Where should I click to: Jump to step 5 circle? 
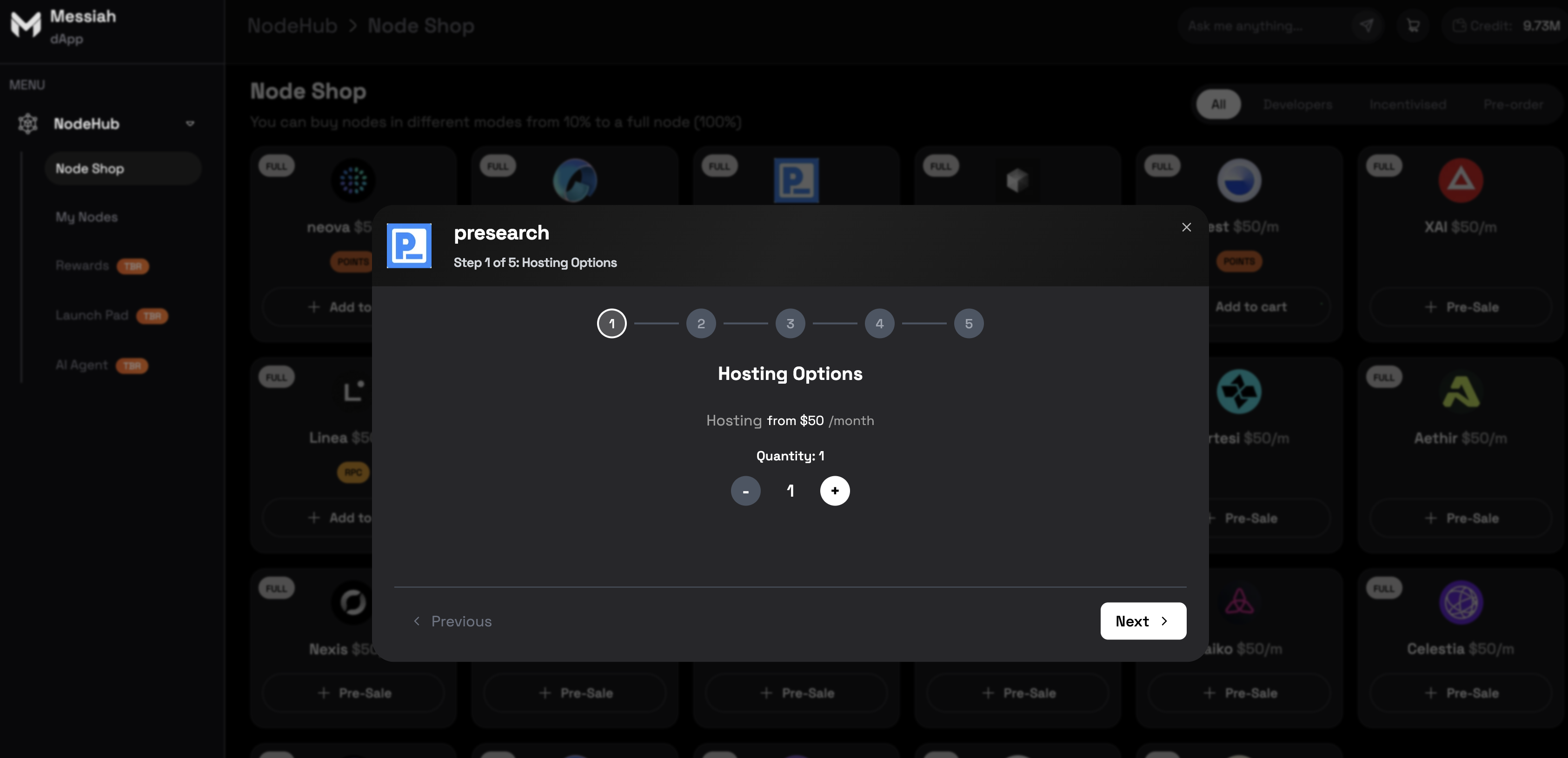pyautogui.click(x=969, y=323)
